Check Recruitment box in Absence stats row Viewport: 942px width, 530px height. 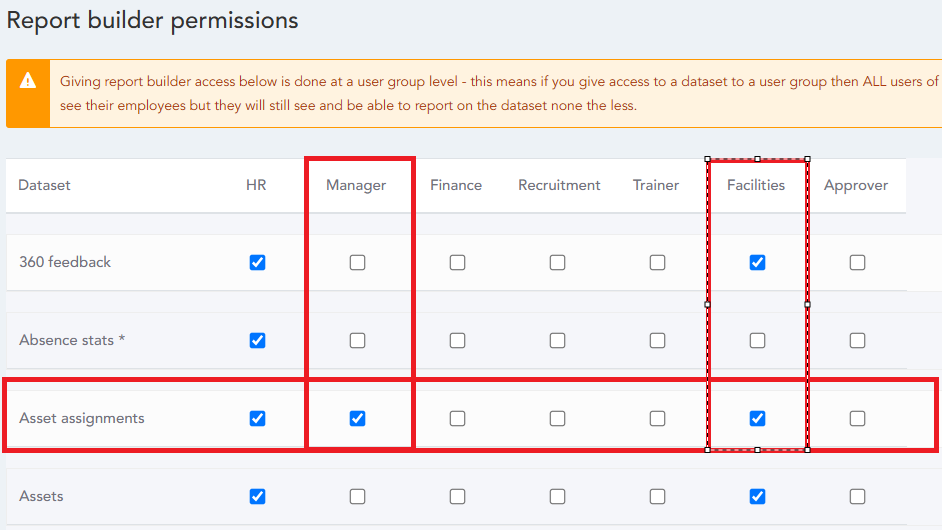(x=557, y=341)
